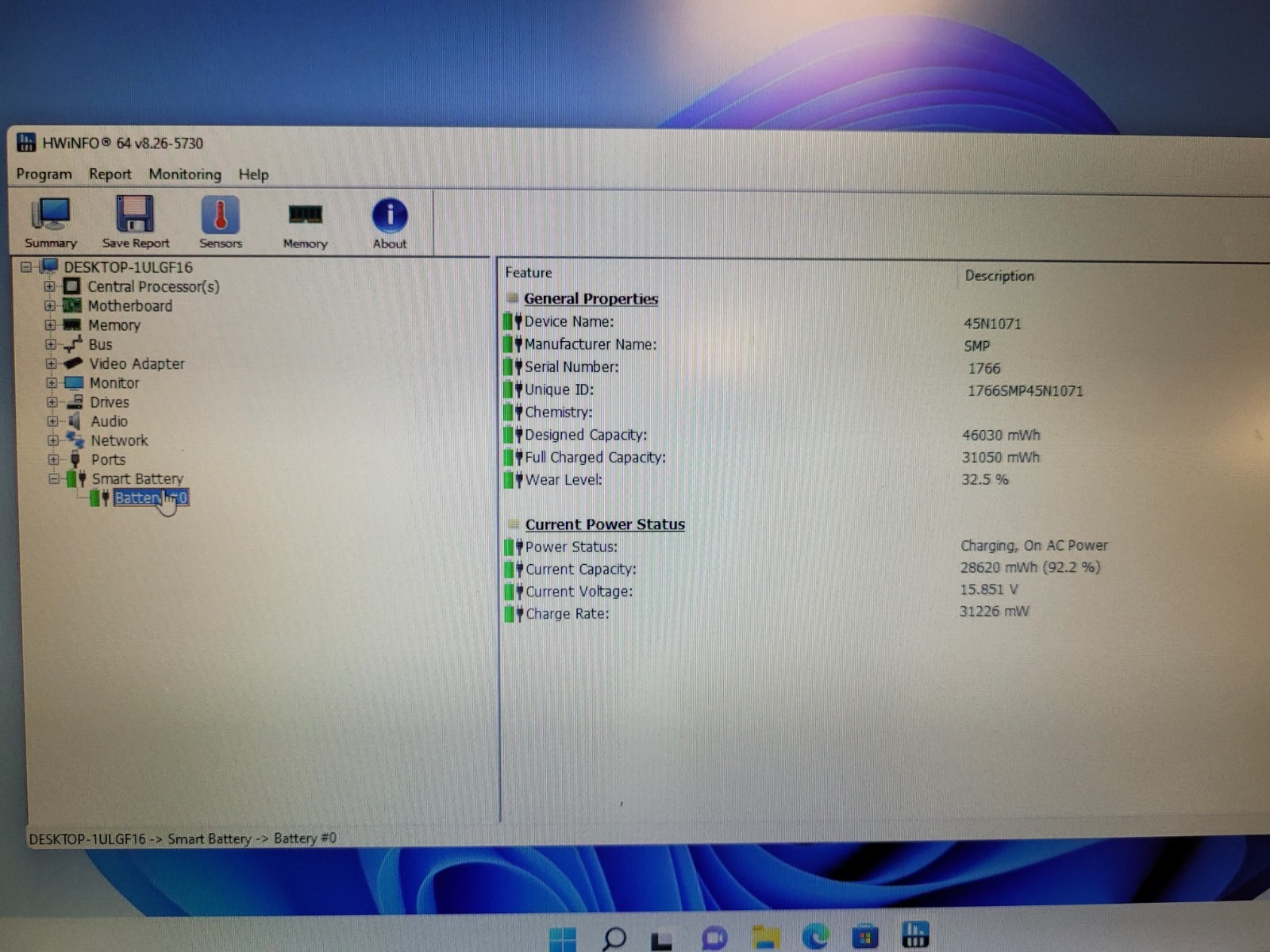Click the 46030 mWh value
This screenshot has height=952, width=1270.
(x=1001, y=435)
